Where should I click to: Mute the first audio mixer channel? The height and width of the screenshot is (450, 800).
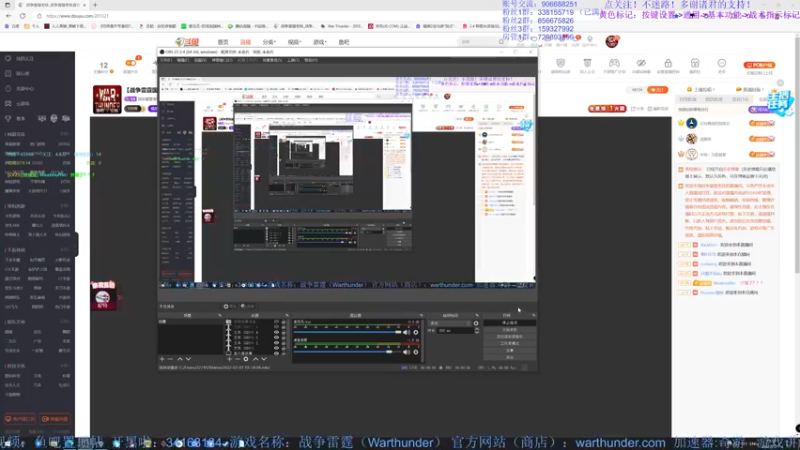(406, 332)
